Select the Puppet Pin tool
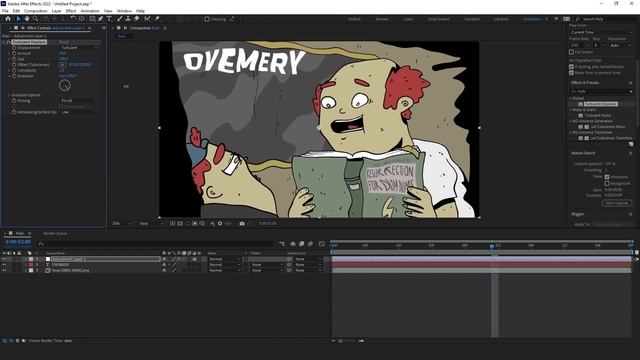Image resolution: width=640 pixels, height=360 pixels. 157,19
